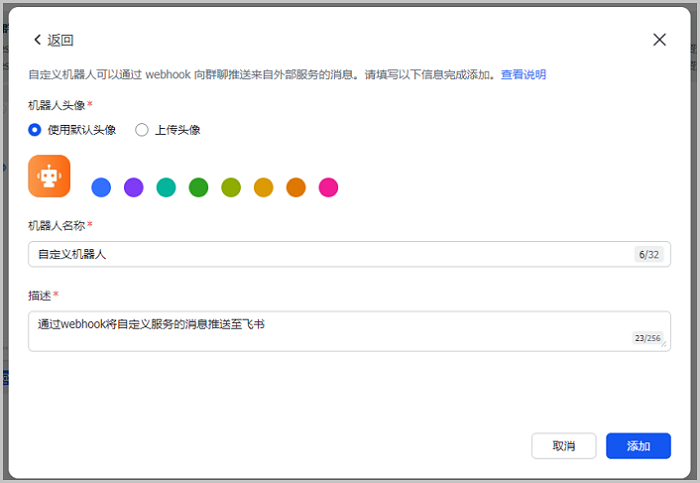Pick the blue avatar color

pyautogui.click(x=101, y=187)
